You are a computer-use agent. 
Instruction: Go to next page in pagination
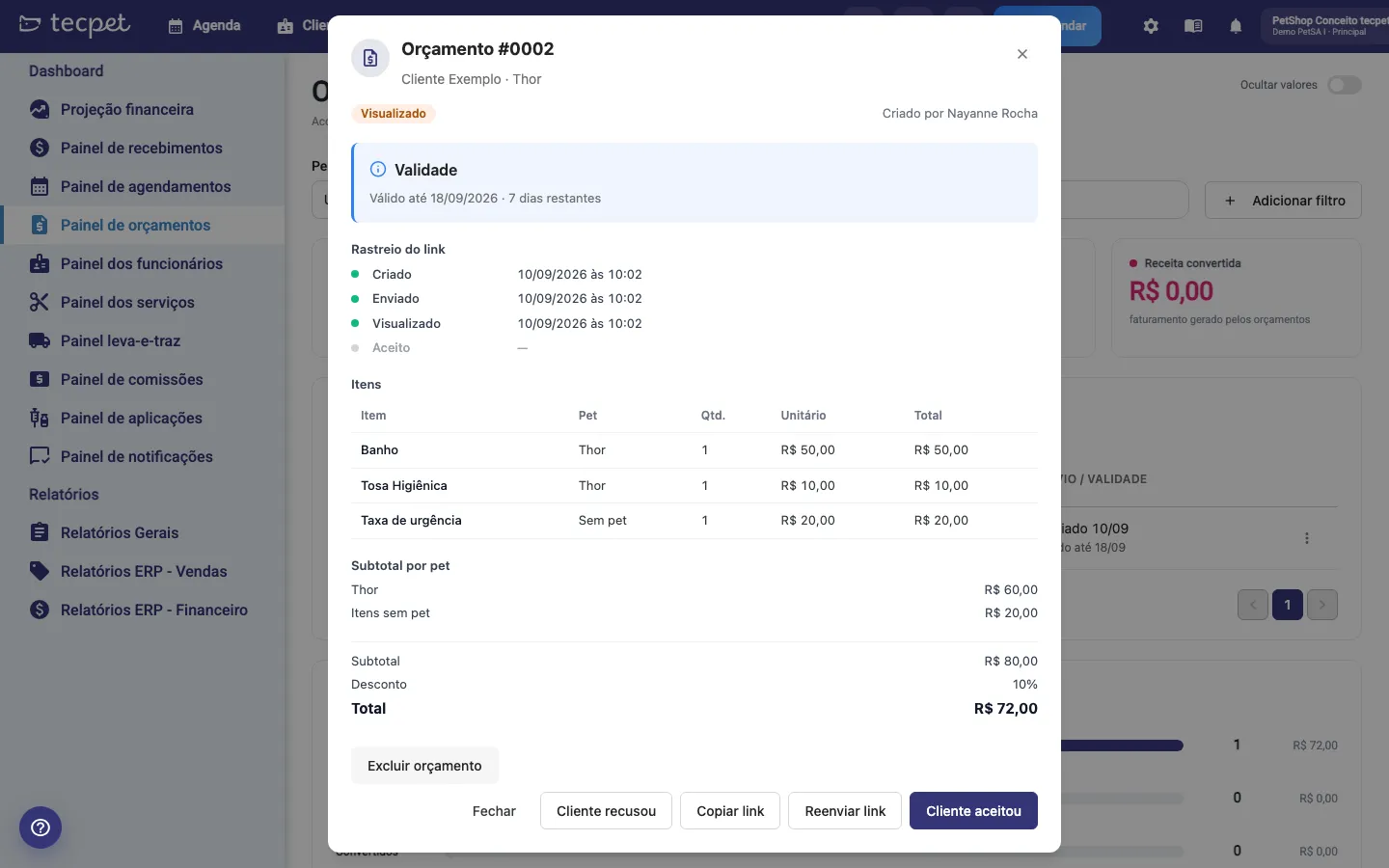1322,605
